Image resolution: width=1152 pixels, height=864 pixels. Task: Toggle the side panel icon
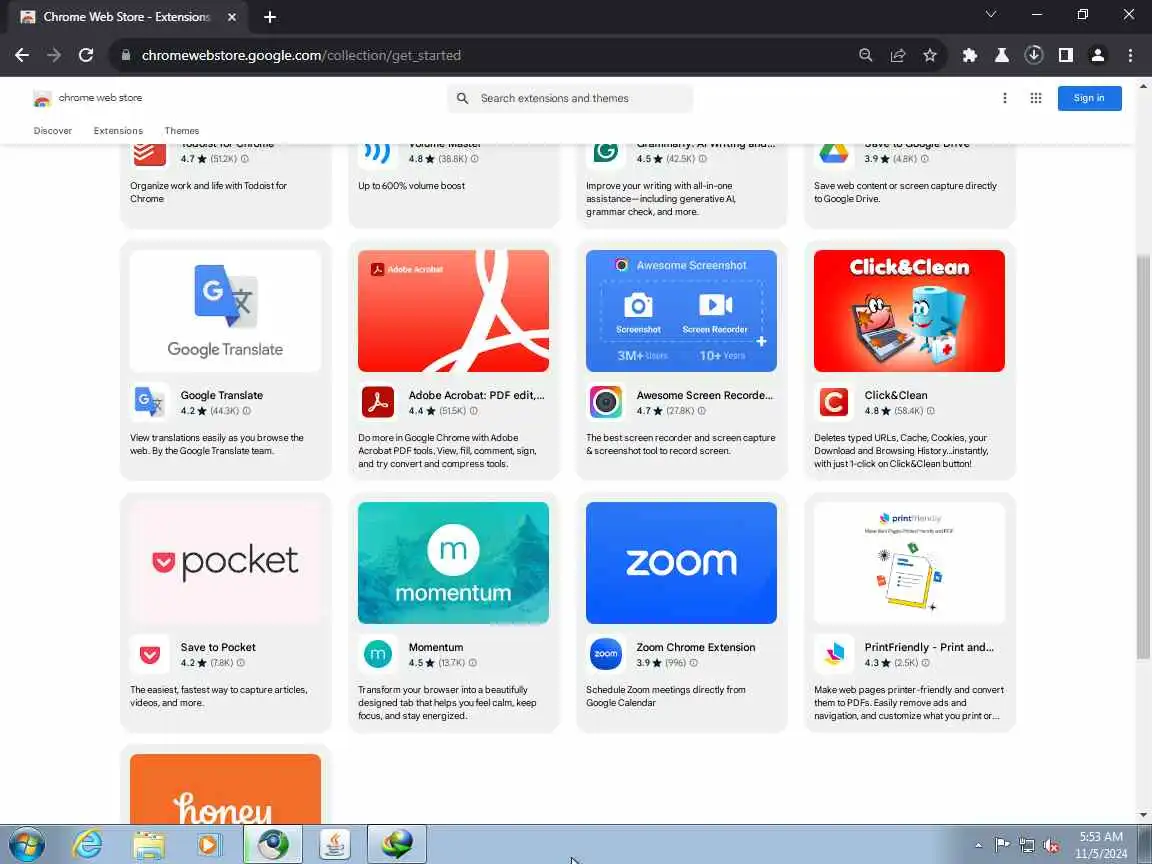[1066, 55]
